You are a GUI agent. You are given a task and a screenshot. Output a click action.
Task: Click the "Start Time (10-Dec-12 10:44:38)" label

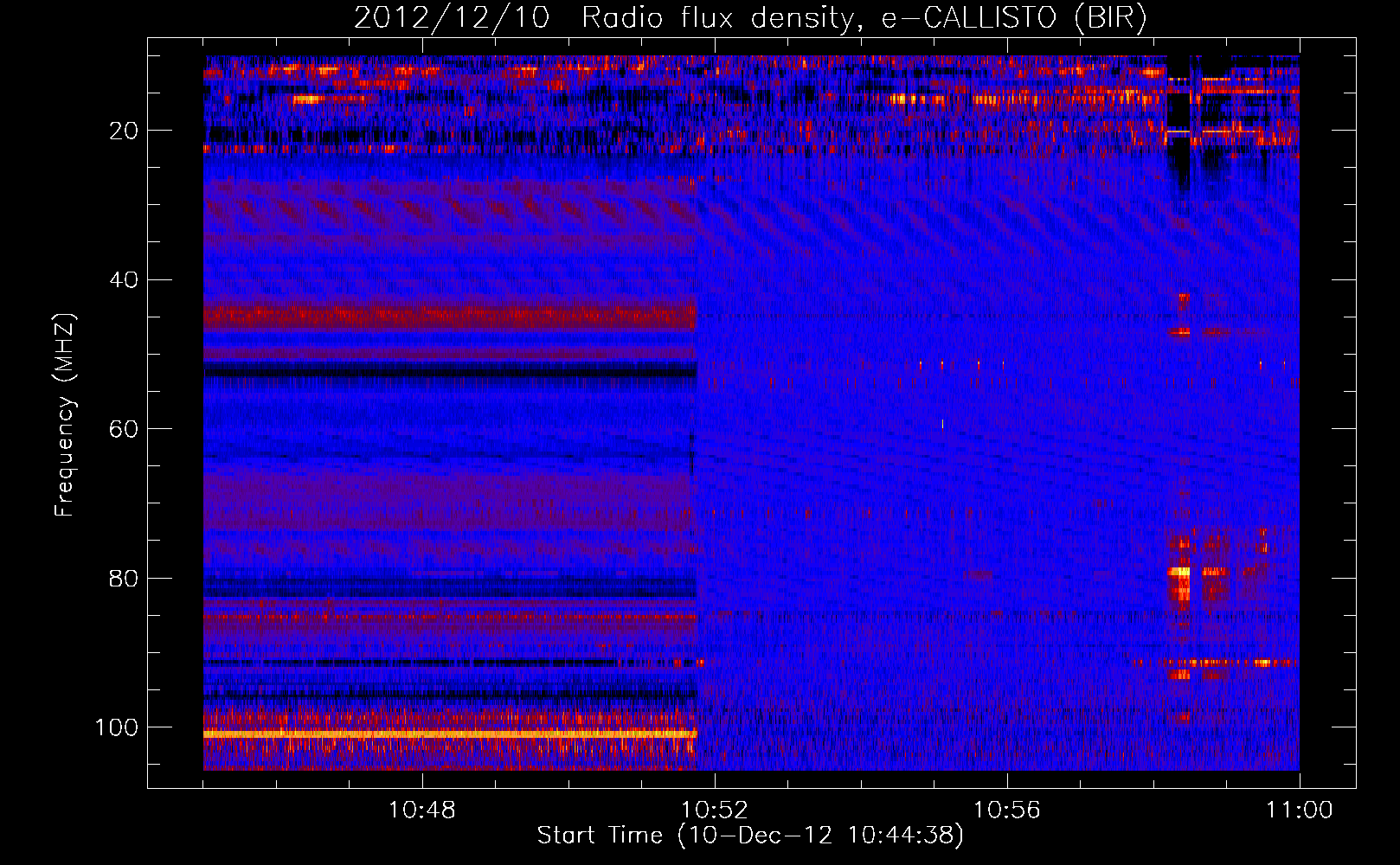pyautogui.click(x=750, y=836)
